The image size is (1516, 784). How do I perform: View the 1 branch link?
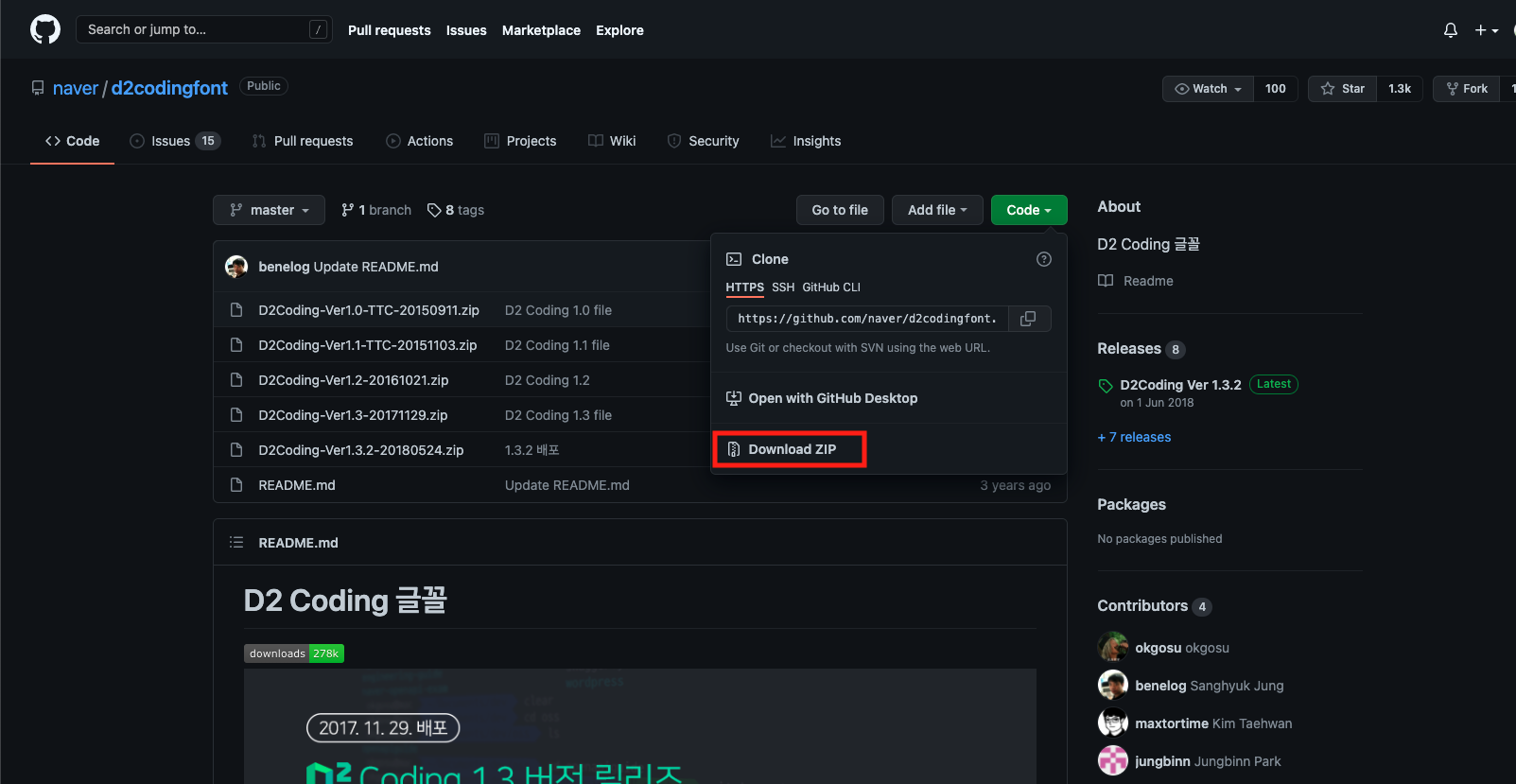376,210
